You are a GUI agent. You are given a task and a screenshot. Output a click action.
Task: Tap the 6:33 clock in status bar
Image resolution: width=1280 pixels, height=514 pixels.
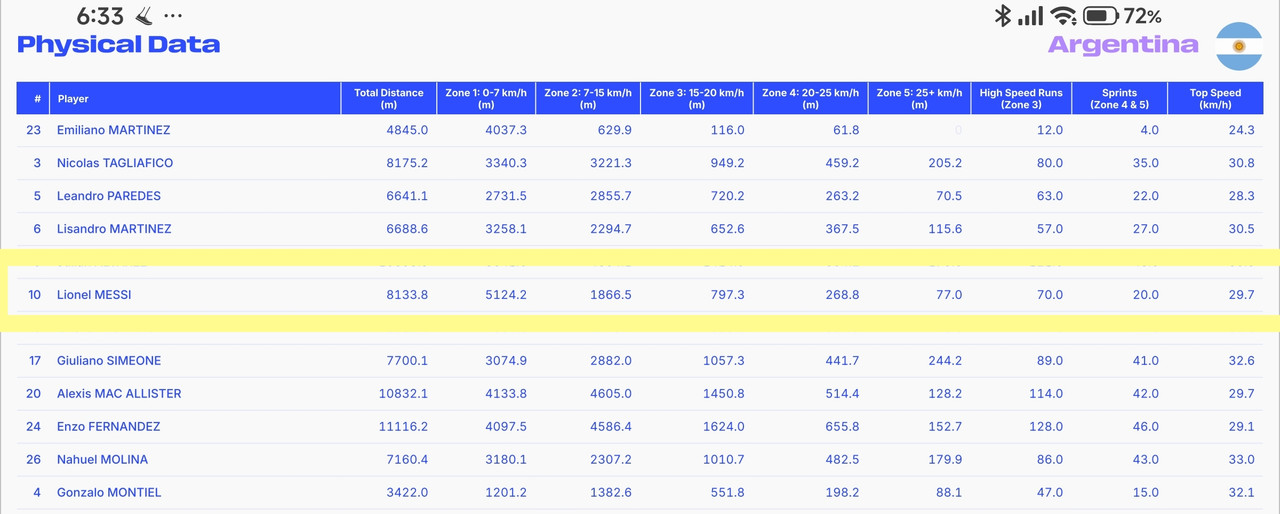(100, 17)
